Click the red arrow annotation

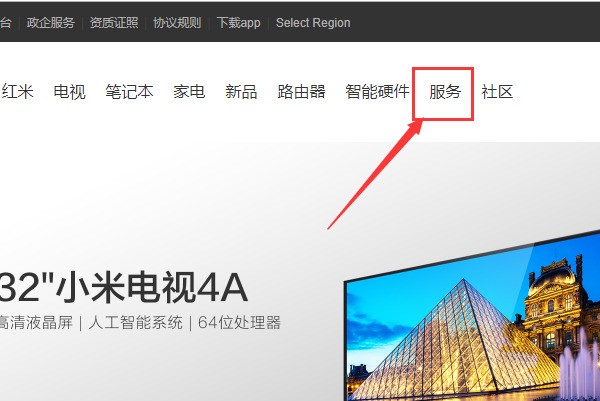point(375,174)
